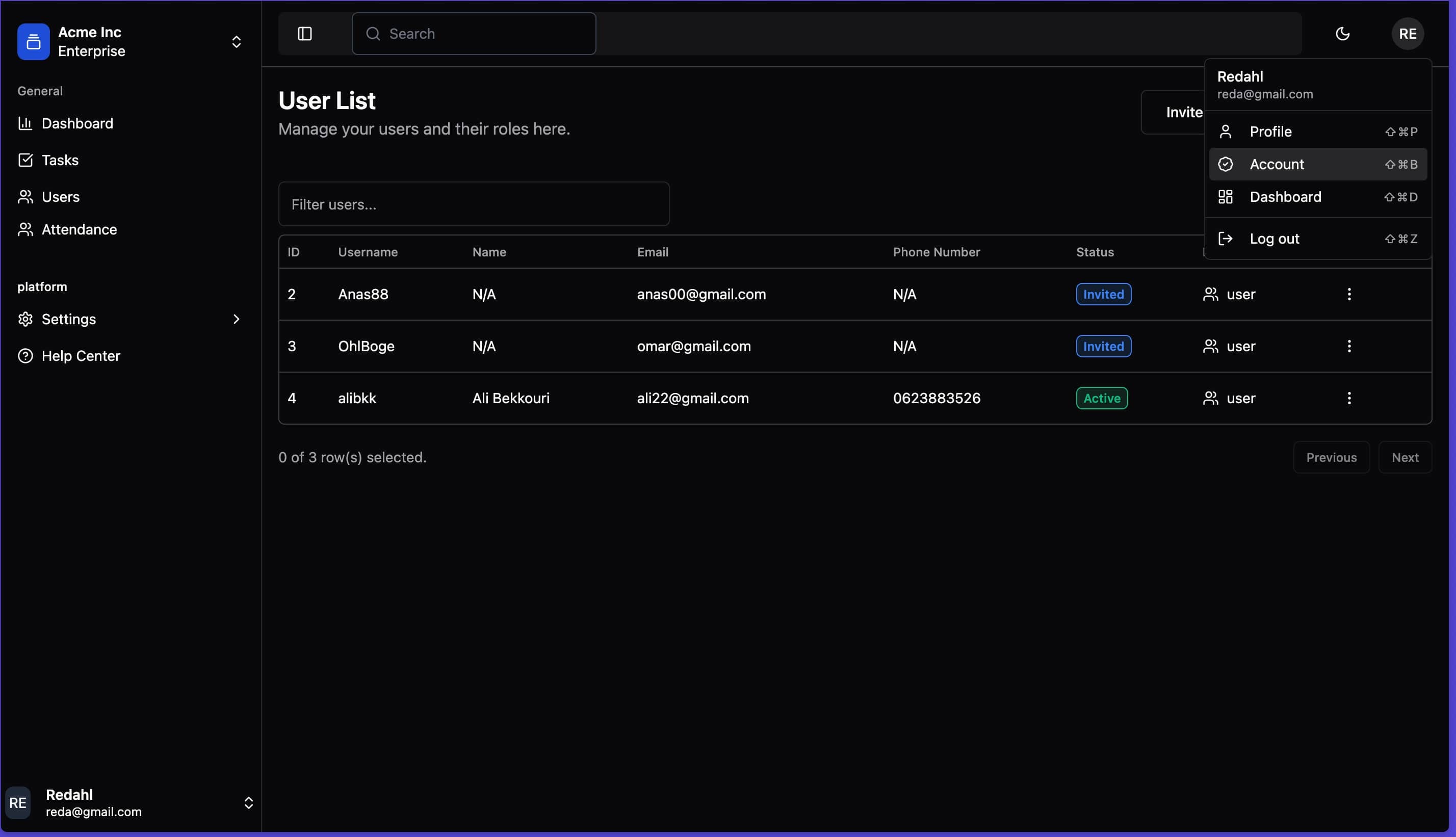Click the RE avatar in the top bar

tap(1408, 33)
